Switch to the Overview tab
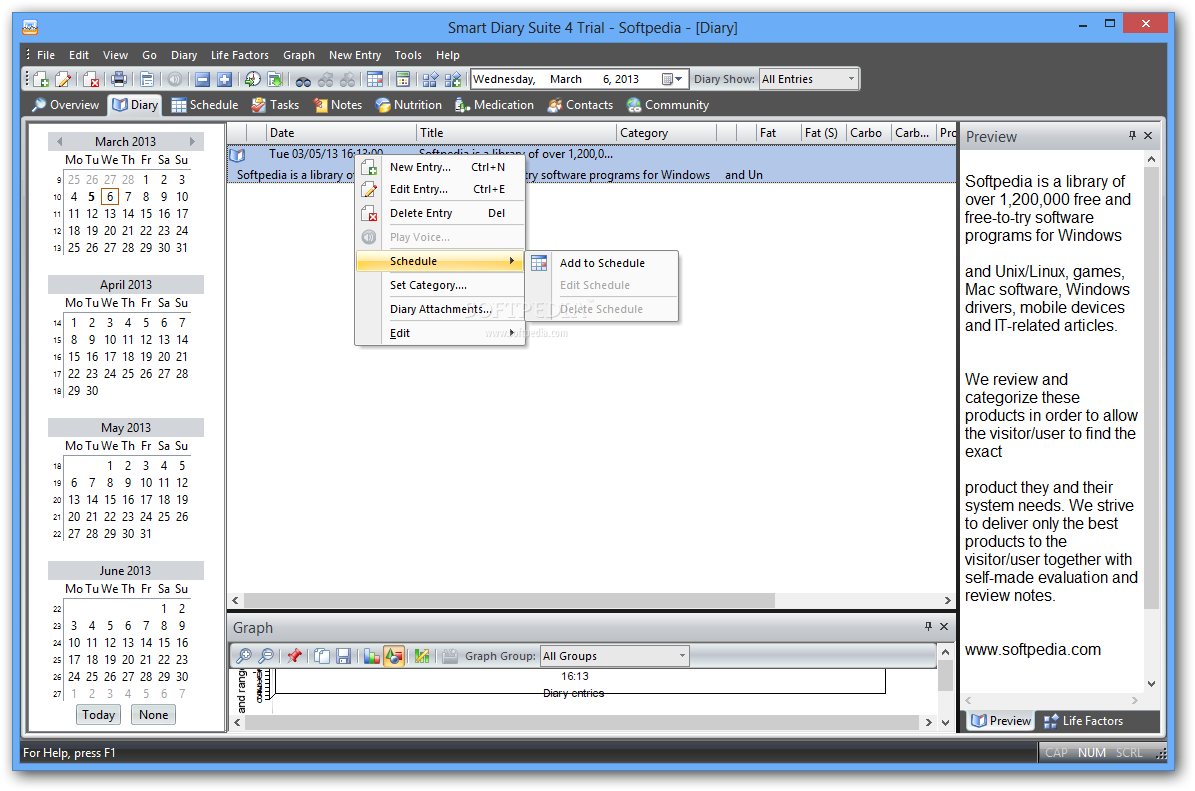Screen dimensions: 1195x791 [66, 105]
